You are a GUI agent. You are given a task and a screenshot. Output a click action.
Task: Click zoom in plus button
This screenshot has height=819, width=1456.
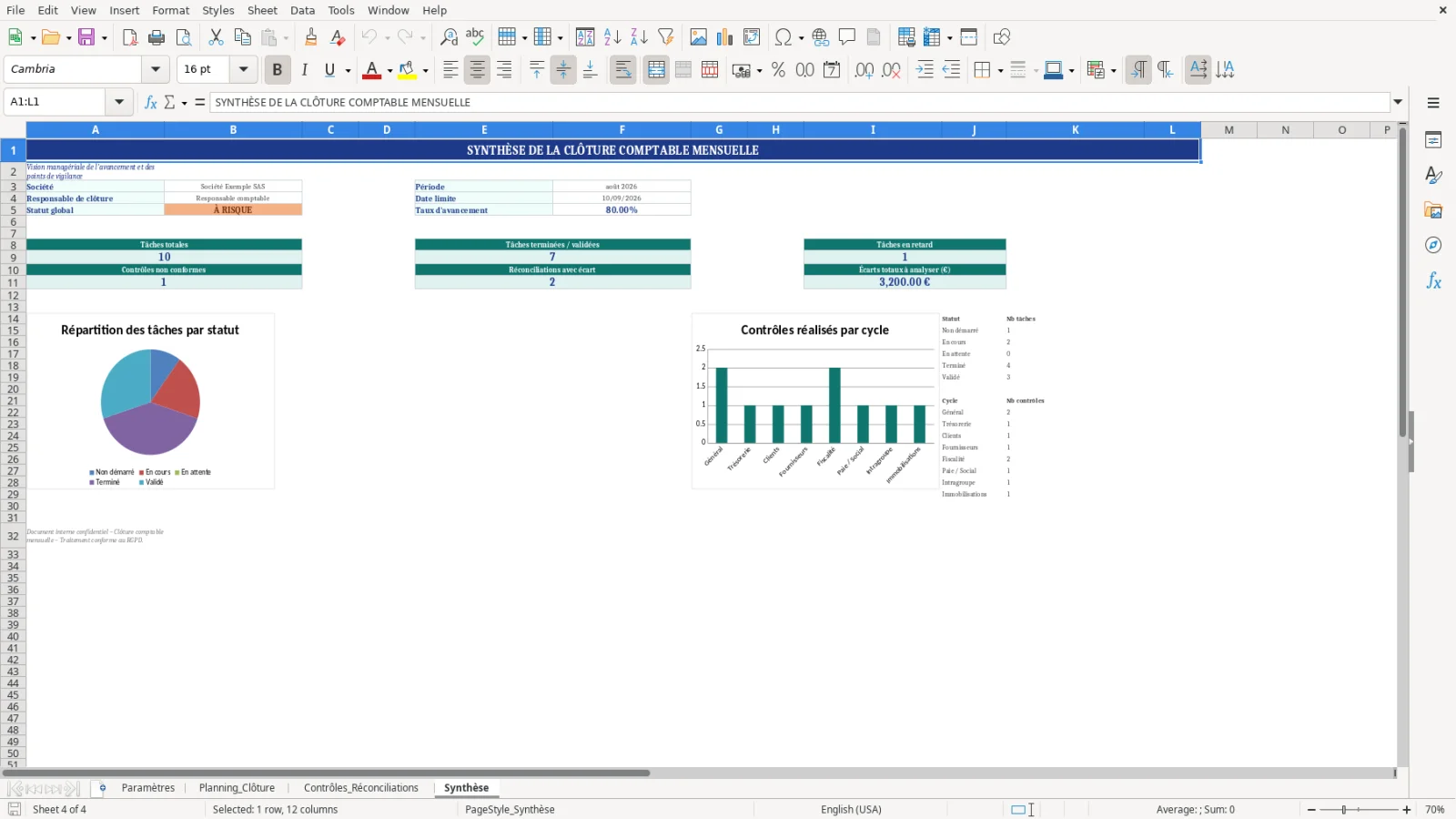[x=1407, y=809]
